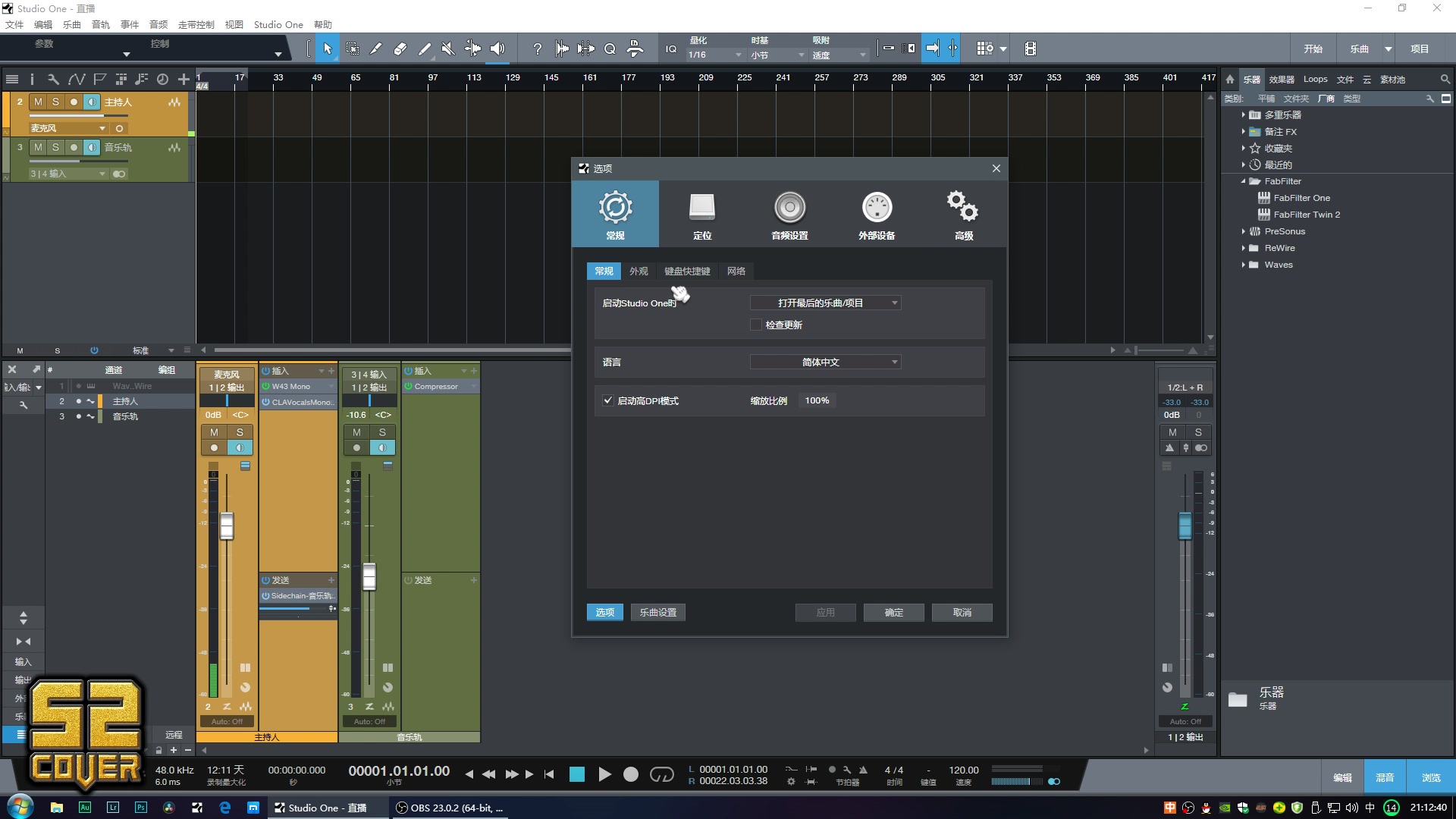This screenshot has width=1456, height=819.
Task: Open the 语言 dropdown showing 简体中文
Action: pos(825,362)
